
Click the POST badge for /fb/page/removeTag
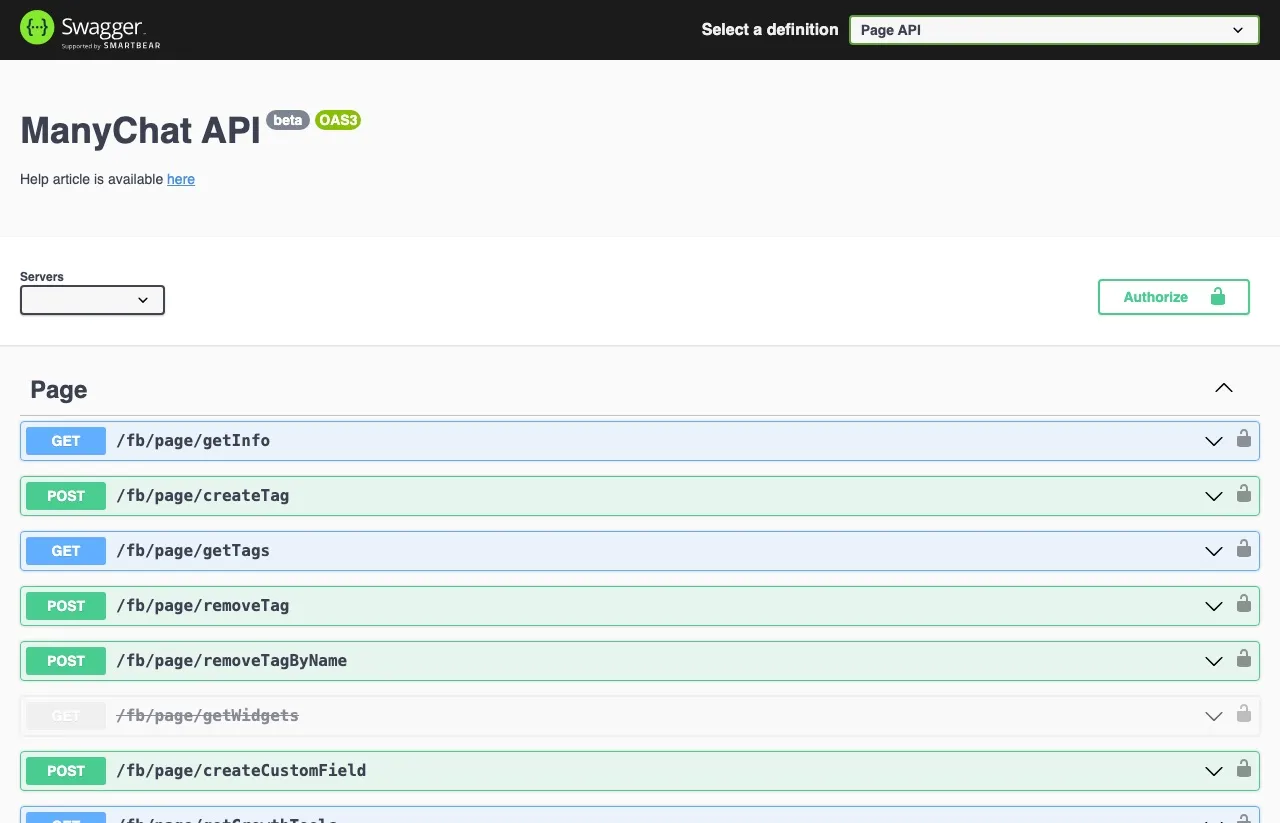click(66, 606)
